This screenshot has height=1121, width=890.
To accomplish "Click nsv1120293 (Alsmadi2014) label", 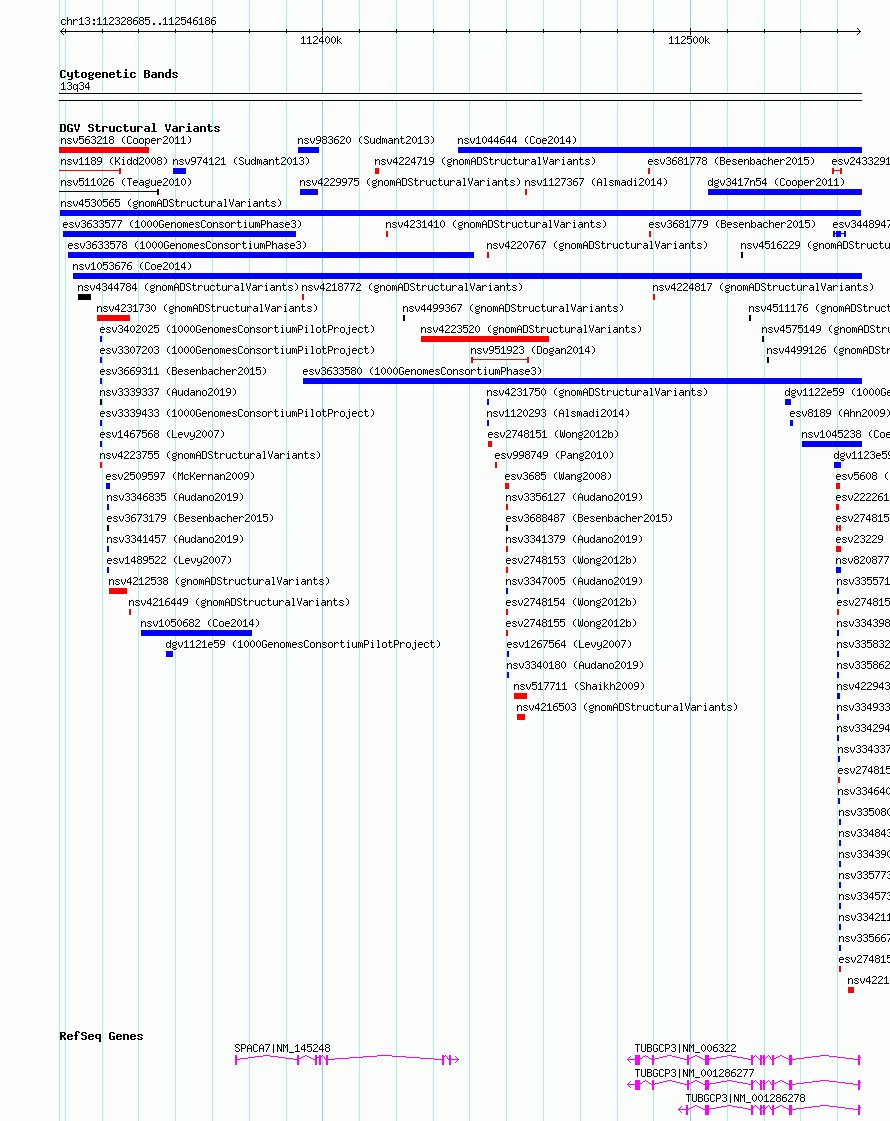I will (x=558, y=413).
